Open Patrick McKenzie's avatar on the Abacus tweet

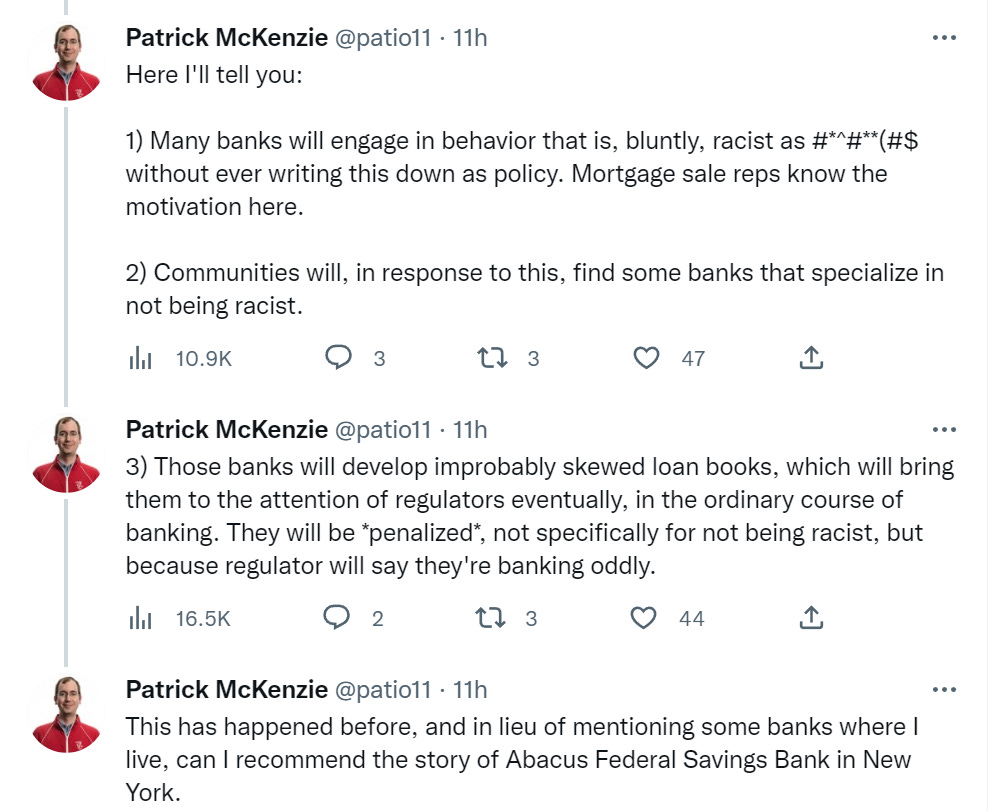coord(65,714)
